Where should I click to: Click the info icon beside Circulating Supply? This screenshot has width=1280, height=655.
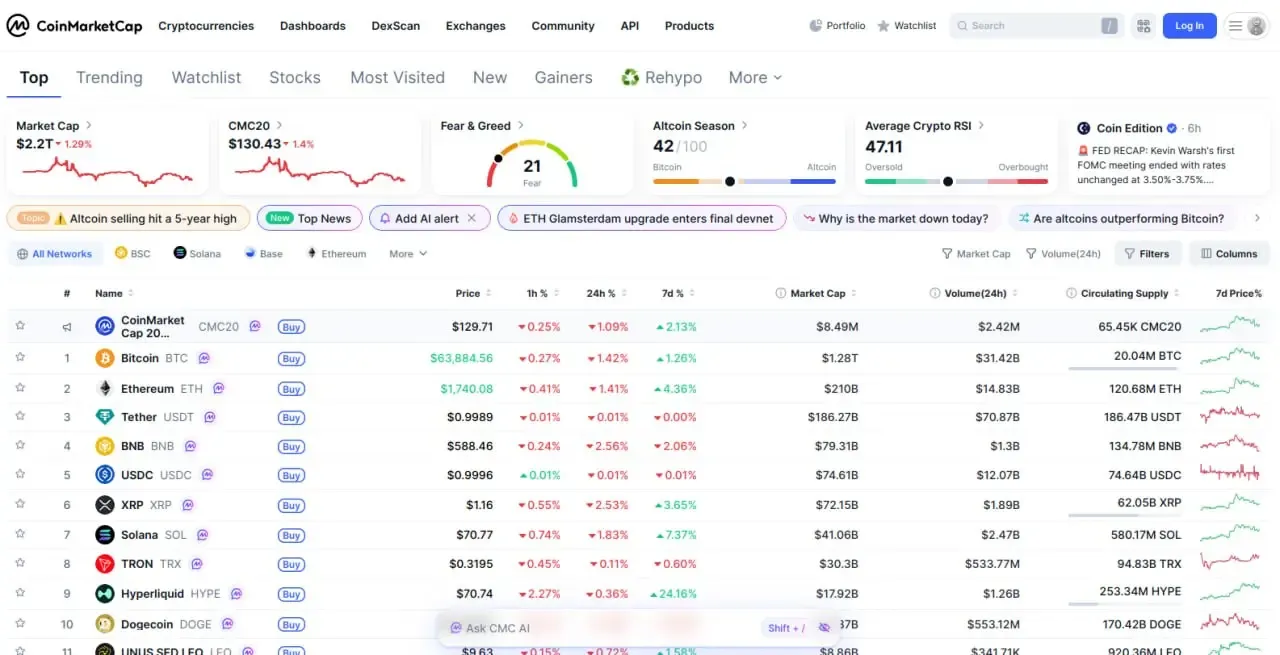point(1071,294)
